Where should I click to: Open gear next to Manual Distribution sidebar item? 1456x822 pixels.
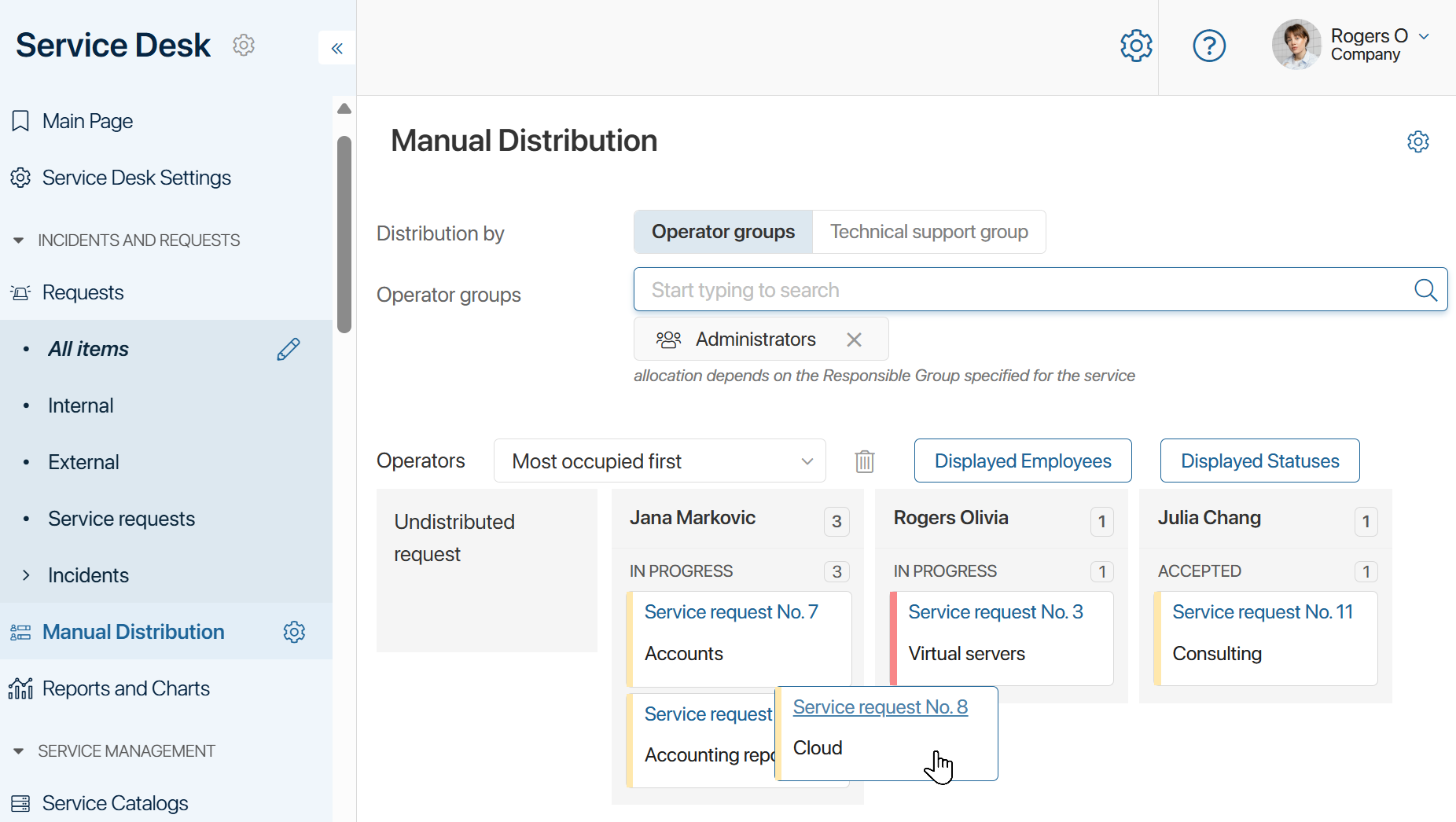point(294,632)
